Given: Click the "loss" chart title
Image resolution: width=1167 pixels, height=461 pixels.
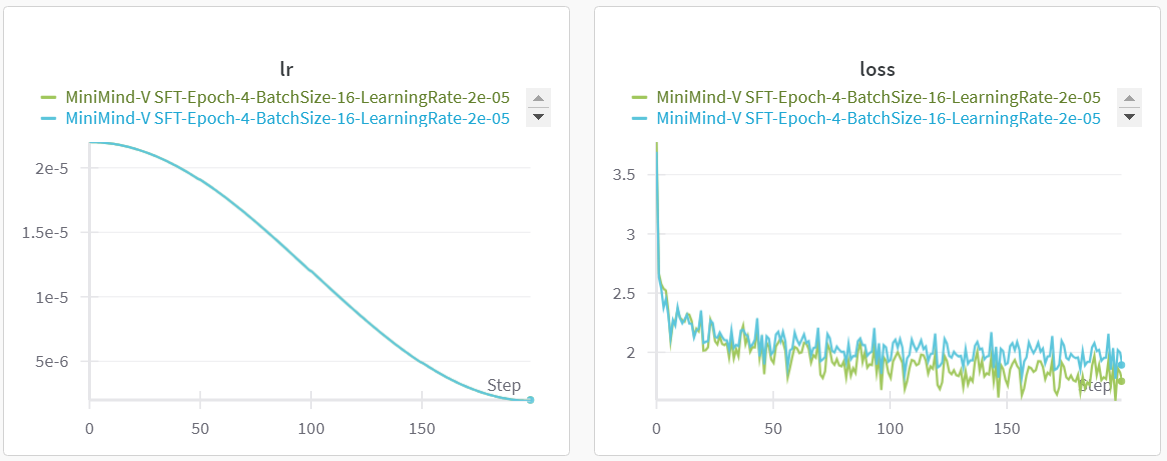Looking at the screenshot, I should (877, 69).
